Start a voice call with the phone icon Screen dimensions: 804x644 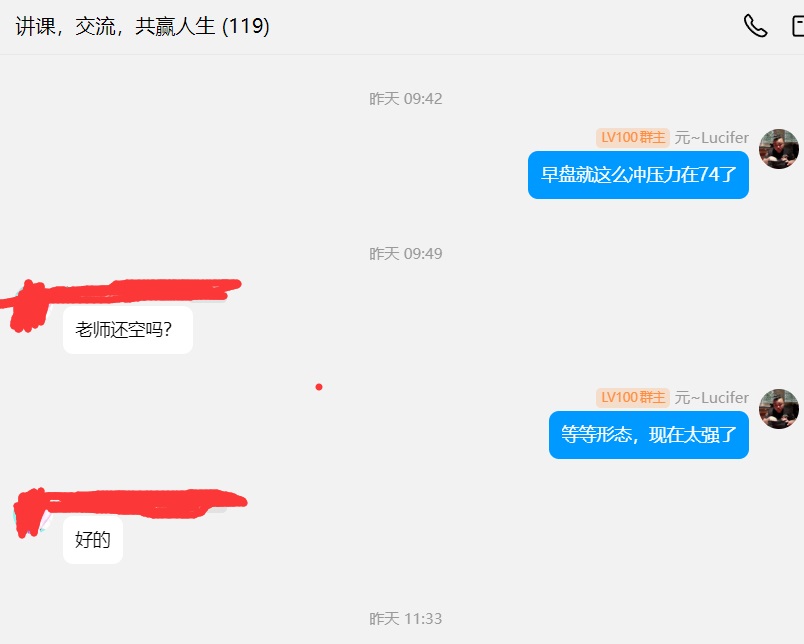pos(755,26)
